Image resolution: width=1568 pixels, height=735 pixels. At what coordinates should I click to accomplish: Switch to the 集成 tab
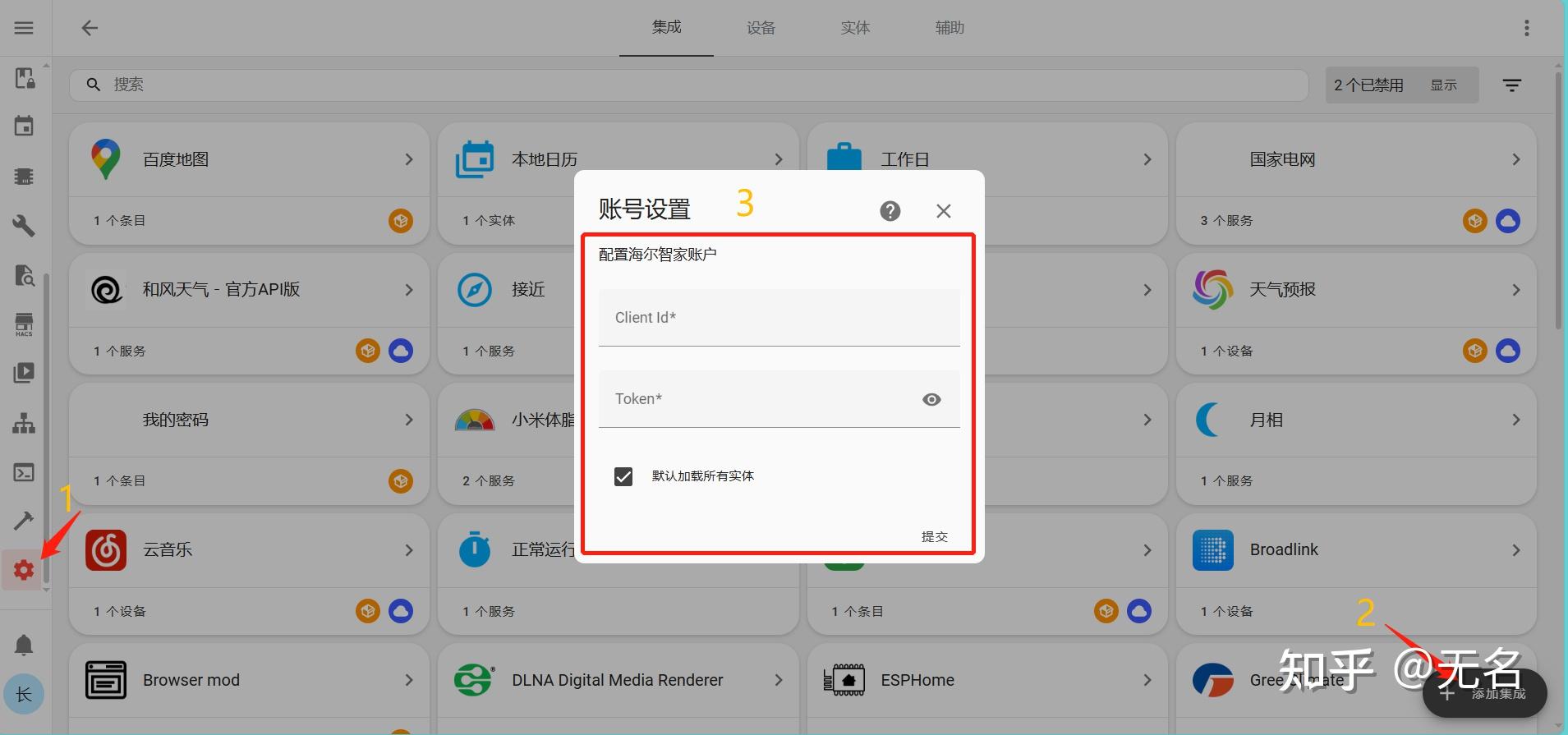tap(666, 28)
